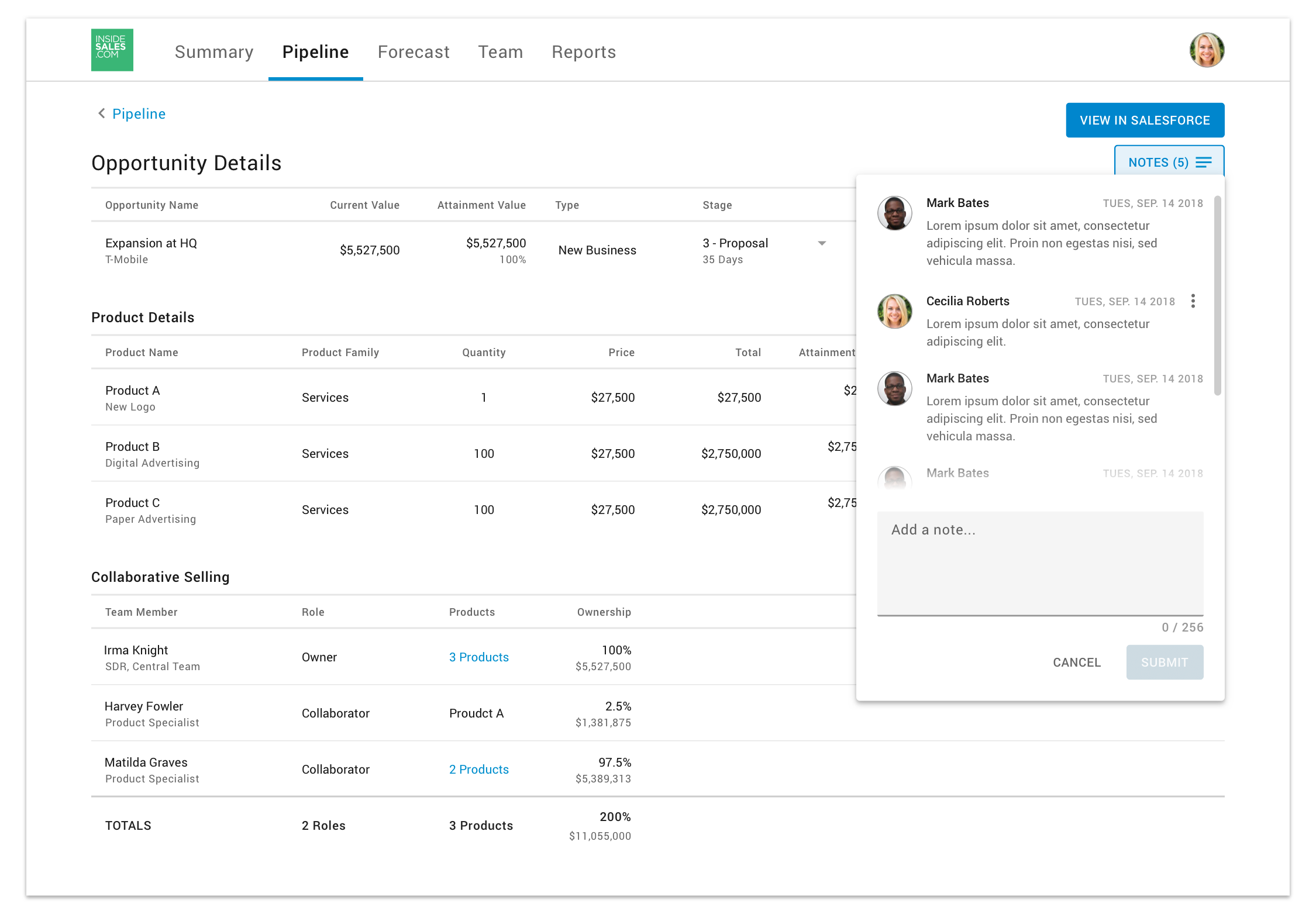Expand the Stage dropdown arrow
Screen dimensions: 1316x914
(x=821, y=243)
